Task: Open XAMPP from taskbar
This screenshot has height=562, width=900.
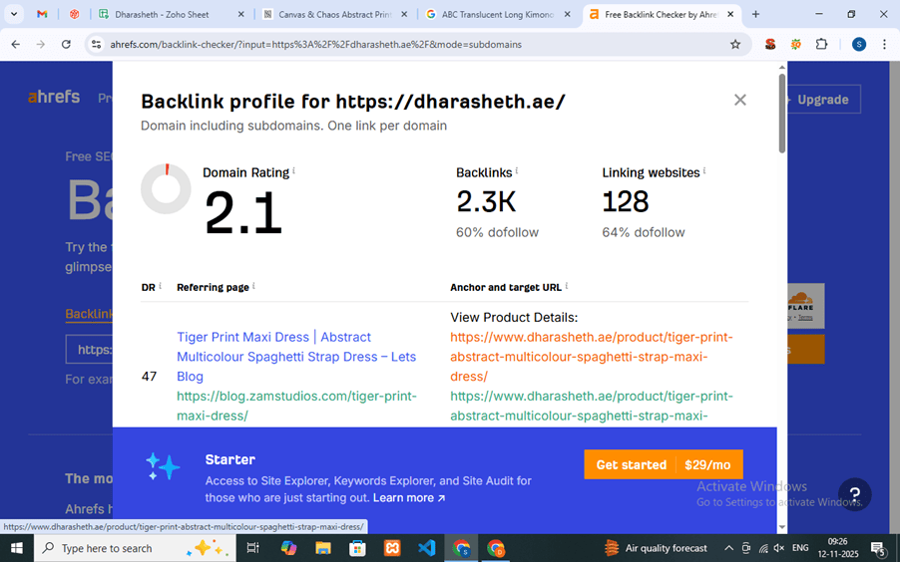Action: click(392, 548)
